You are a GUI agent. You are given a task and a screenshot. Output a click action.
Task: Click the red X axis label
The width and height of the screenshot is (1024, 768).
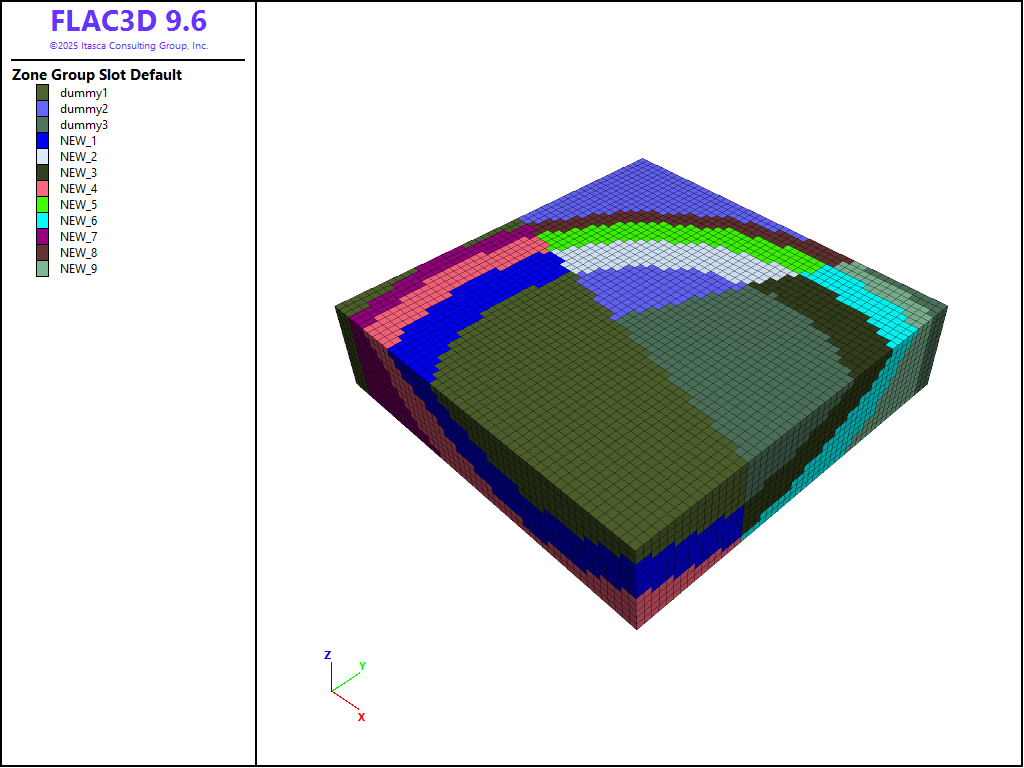[x=361, y=717]
